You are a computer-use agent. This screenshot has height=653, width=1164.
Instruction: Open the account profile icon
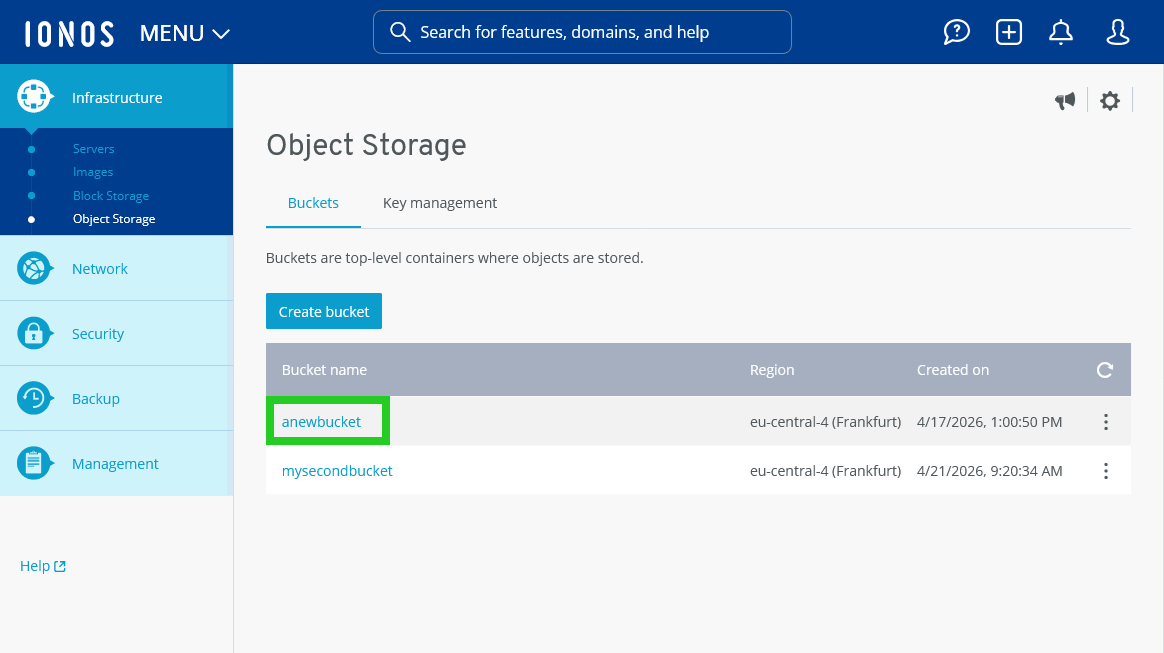pos(1117,32)
